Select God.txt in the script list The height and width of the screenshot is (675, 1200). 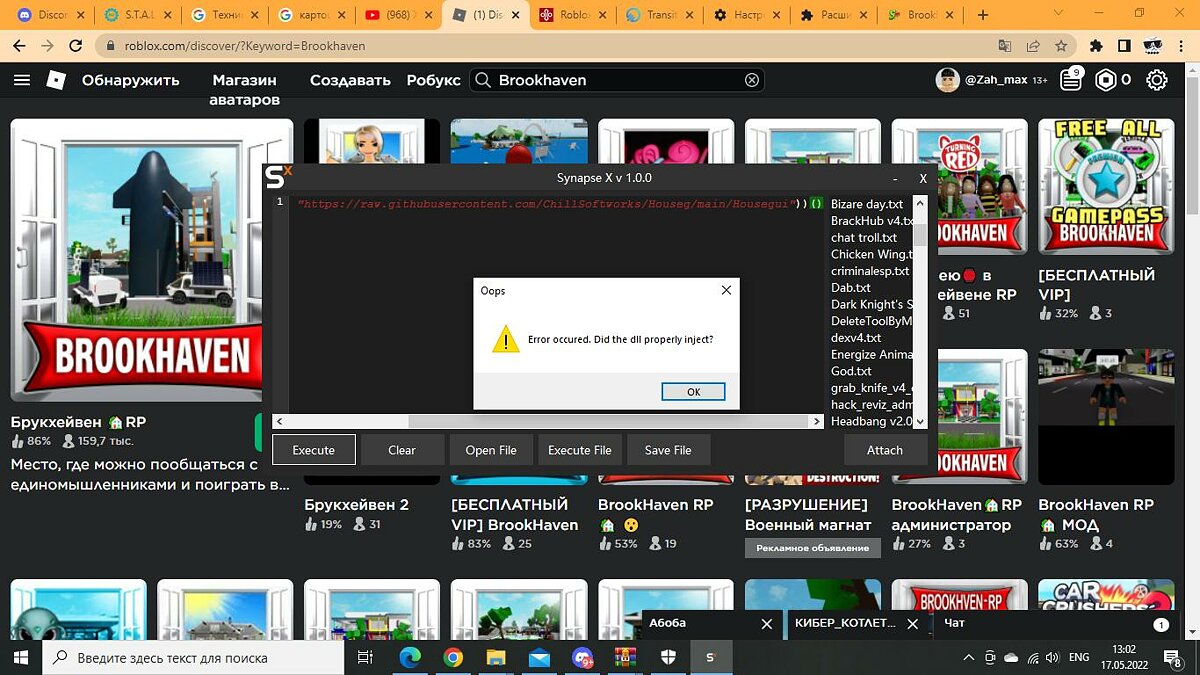pyautogui.click(x=851, y=371)
